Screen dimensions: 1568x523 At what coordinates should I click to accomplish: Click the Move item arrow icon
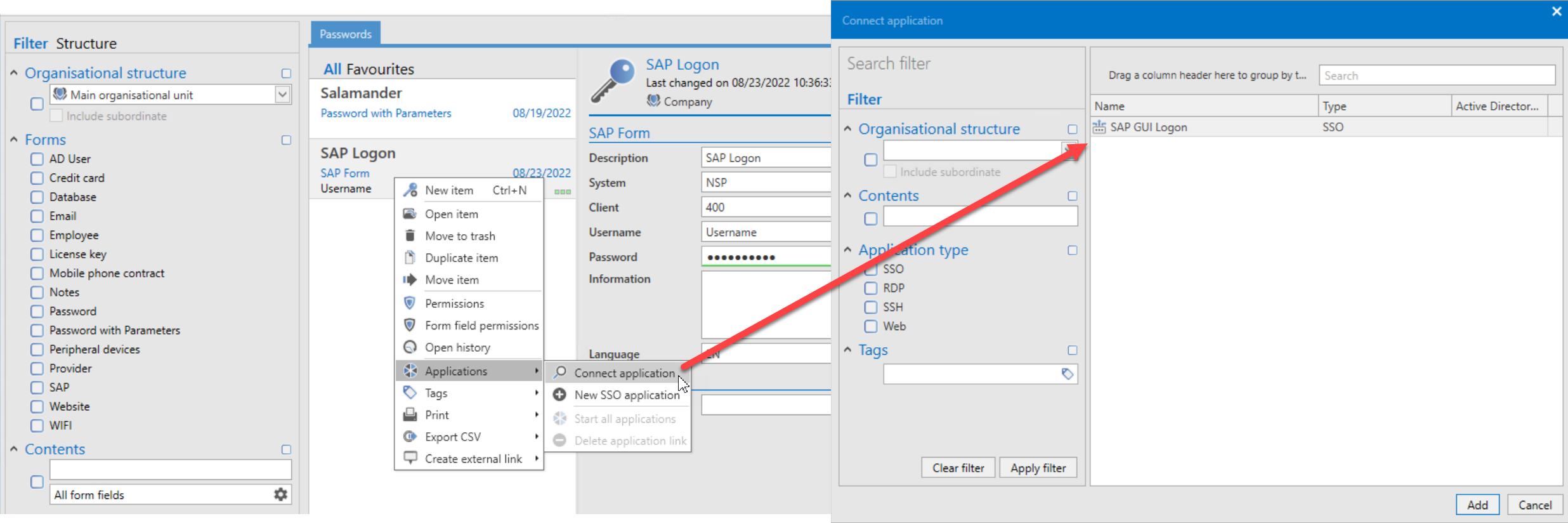tap(410, 279)
